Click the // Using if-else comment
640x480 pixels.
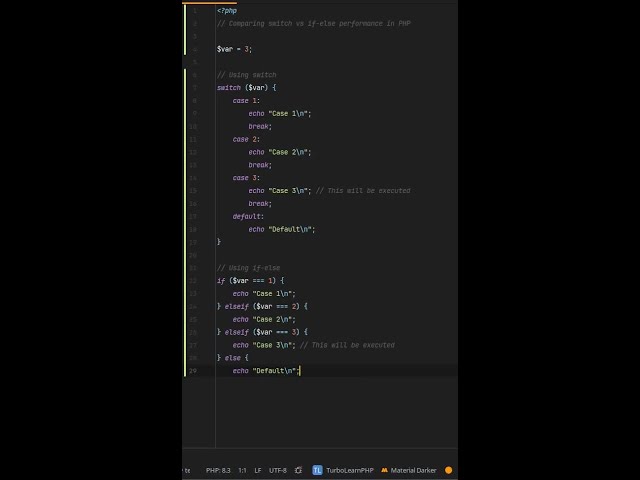point(249,268)
